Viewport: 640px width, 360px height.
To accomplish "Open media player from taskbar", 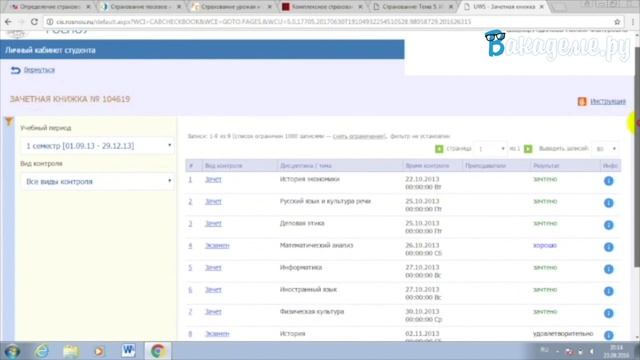I will pyautogui.click(x=99, y=351).
